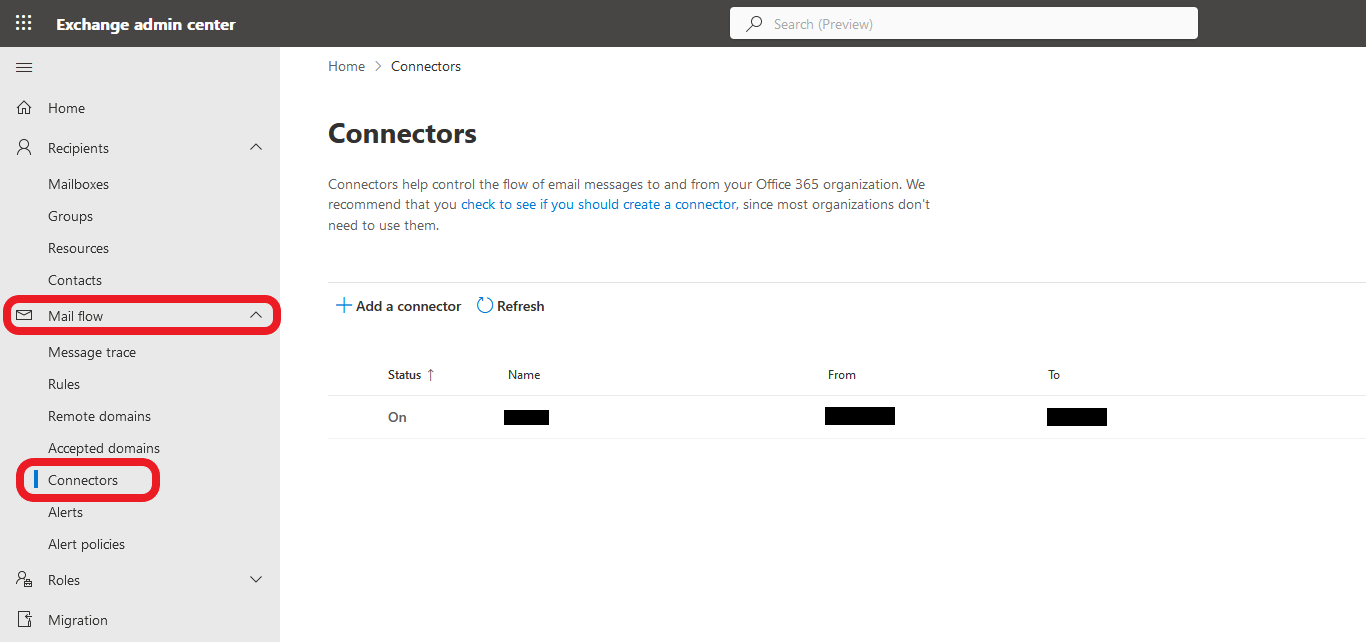
Task: Select the Migration icon
Action: point(23,619)
